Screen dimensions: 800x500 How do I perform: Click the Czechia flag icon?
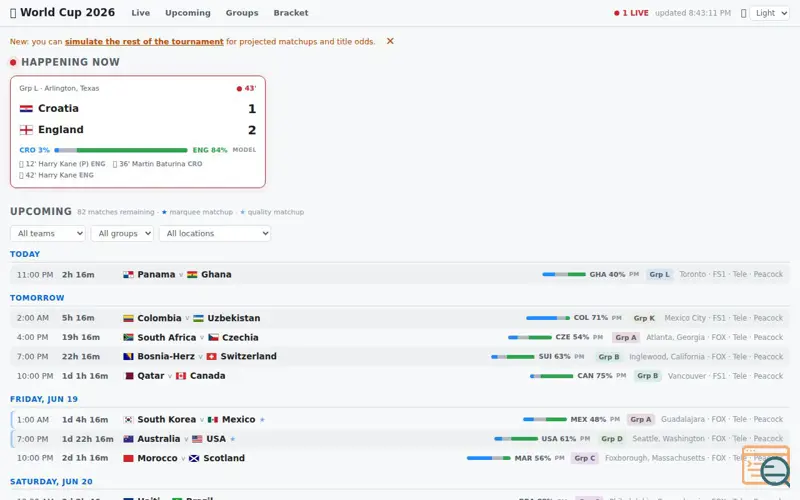[x=213, y=338]
